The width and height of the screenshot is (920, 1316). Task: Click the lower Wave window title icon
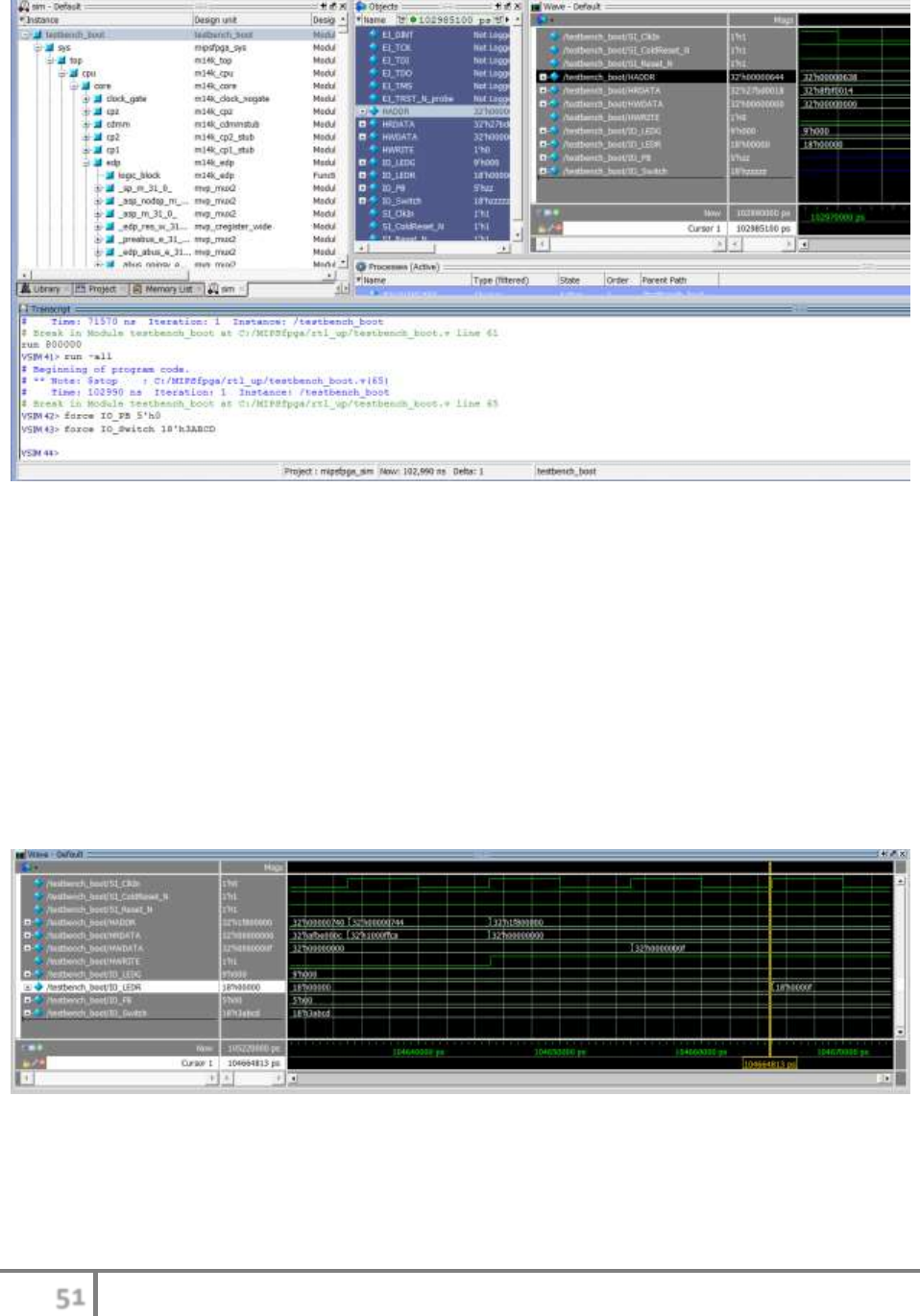21,854
